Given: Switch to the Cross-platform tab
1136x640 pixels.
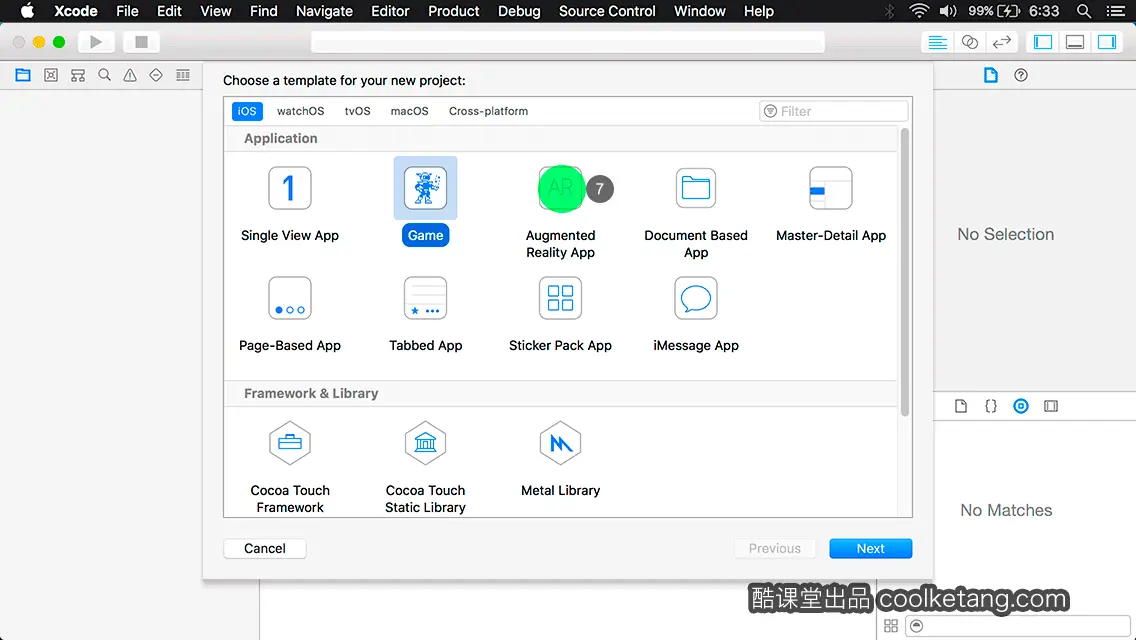Looking at the screenshot, I should (x=488, y=111).
